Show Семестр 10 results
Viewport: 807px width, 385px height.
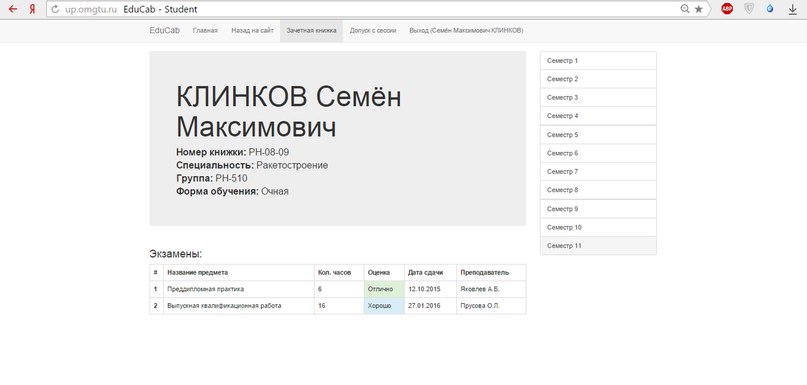[598, 228]
